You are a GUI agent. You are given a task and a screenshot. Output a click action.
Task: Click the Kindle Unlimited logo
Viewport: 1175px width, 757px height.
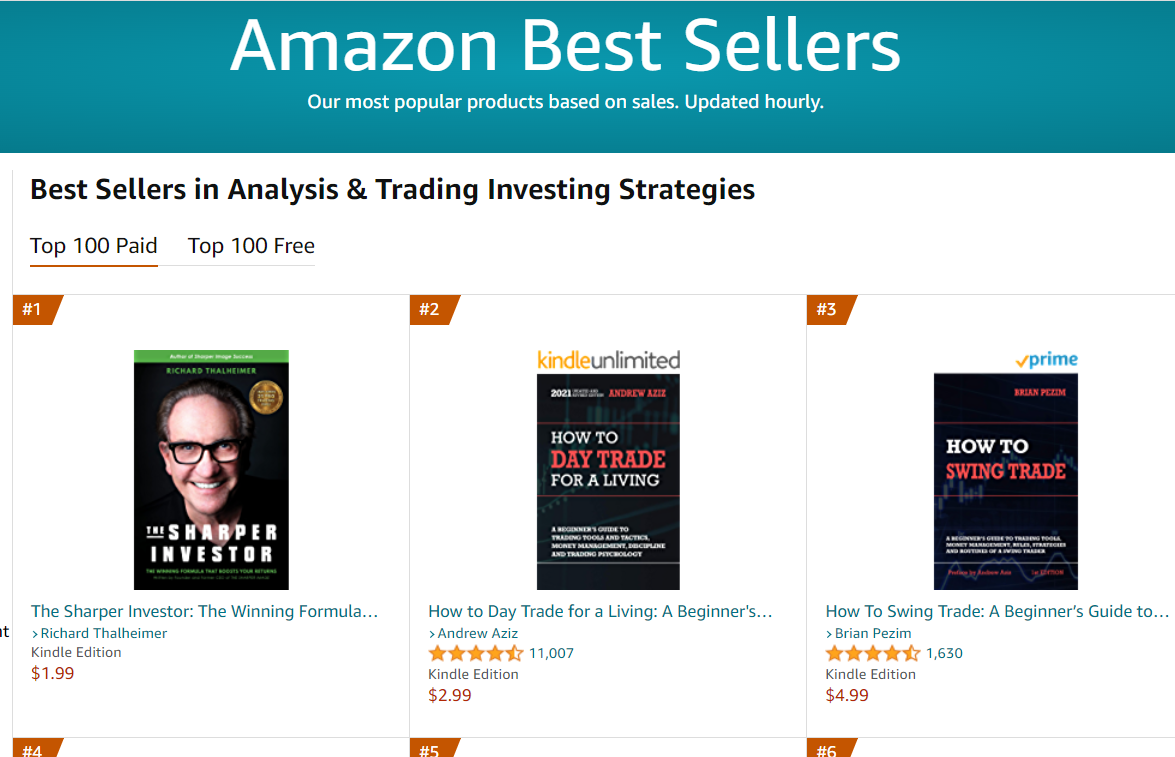tap(608, 361)
